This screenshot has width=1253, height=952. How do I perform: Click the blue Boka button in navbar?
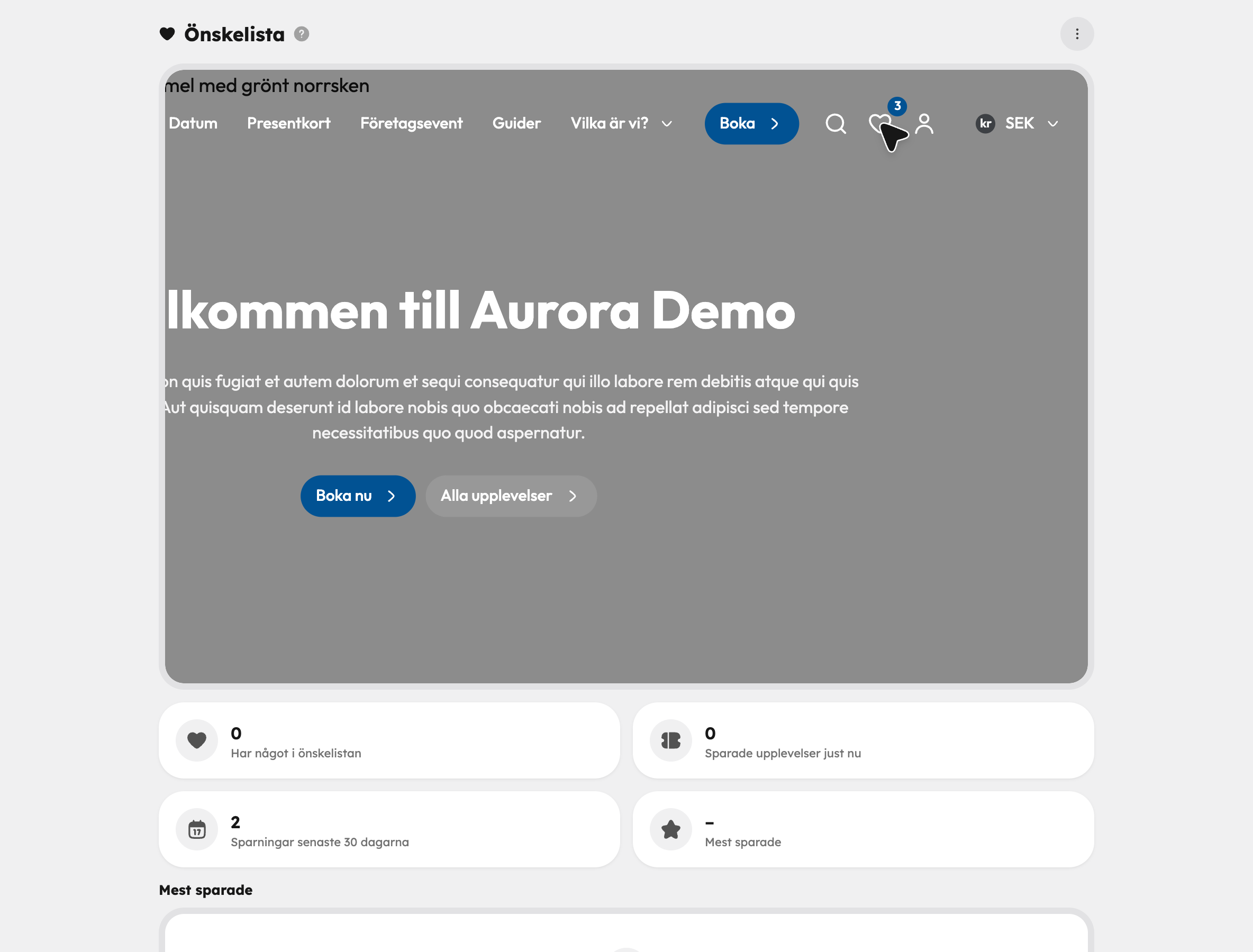click(x=751, y=124)
